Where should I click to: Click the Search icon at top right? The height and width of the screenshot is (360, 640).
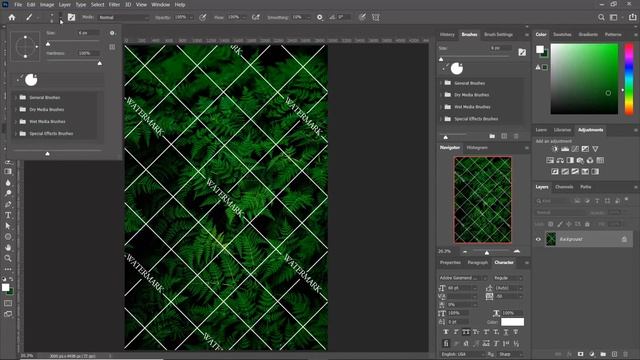click(x=601, y=17)
